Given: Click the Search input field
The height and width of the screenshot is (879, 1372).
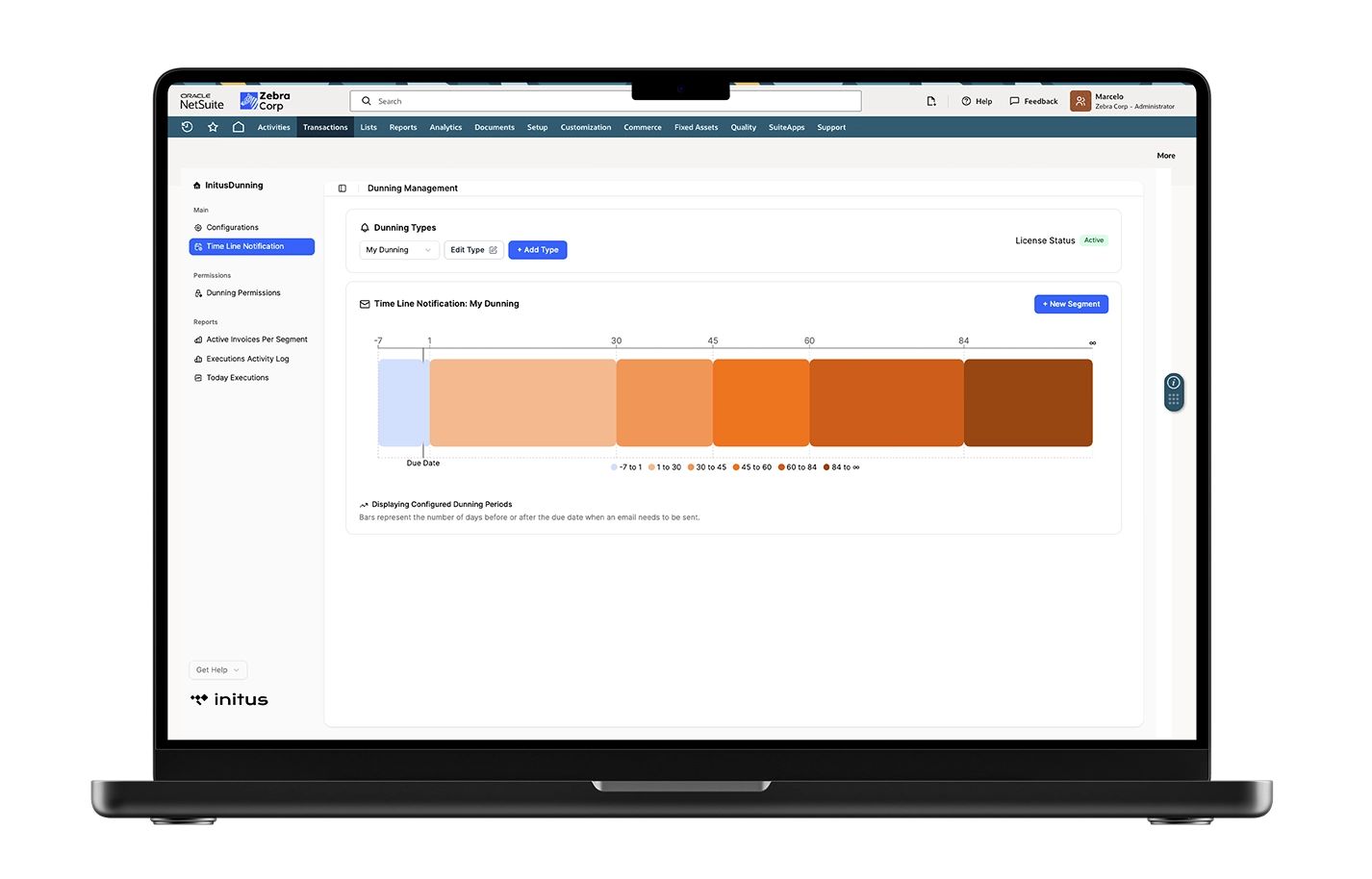Looking at the screenshot, I should 606,101.
